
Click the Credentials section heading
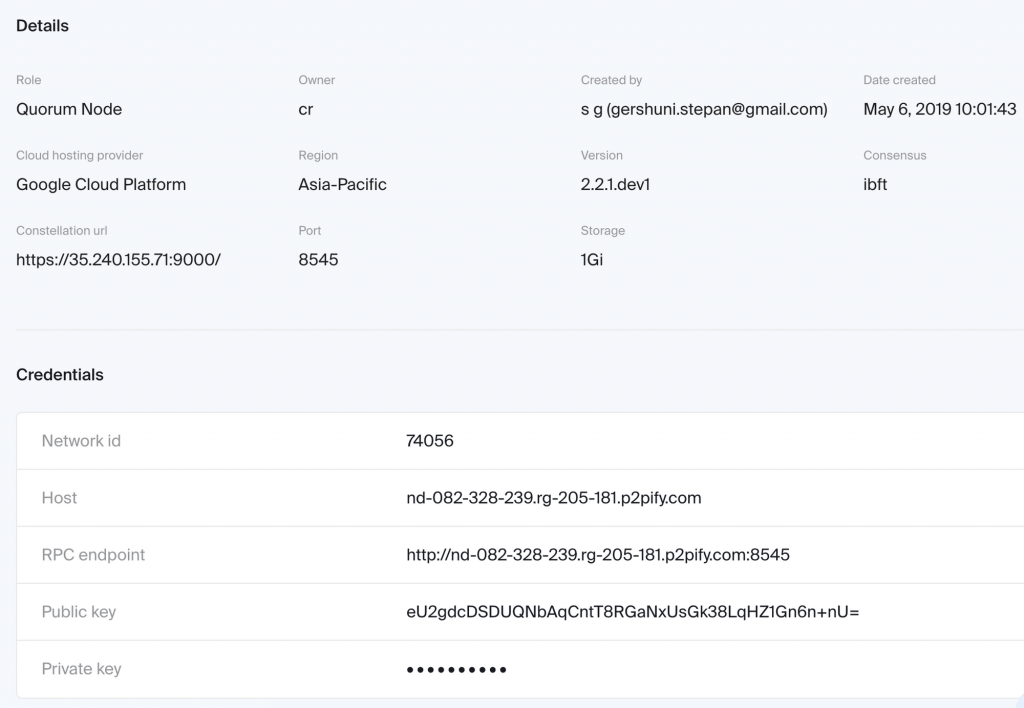60,375
